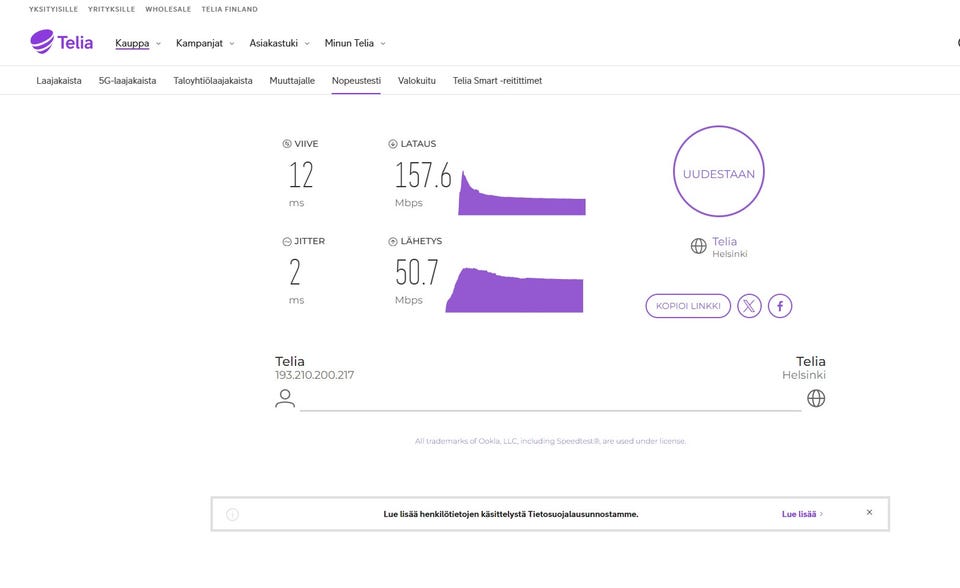This screenshot has width=960, height=588.
Task: Expand the Kampanjat menu chevron
Action: coord(231,43)
